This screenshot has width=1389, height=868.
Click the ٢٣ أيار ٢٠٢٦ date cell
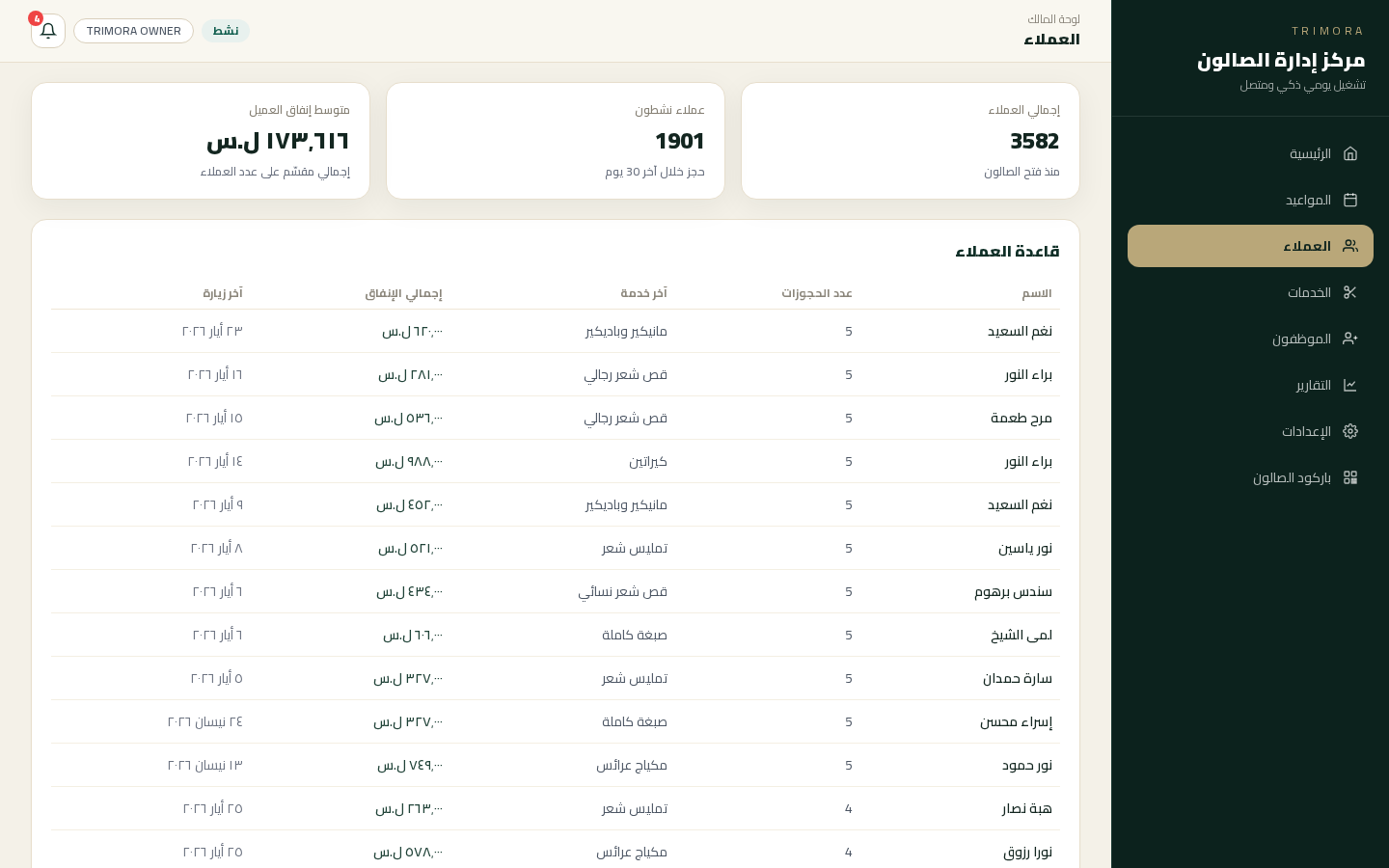coord(212,331)
